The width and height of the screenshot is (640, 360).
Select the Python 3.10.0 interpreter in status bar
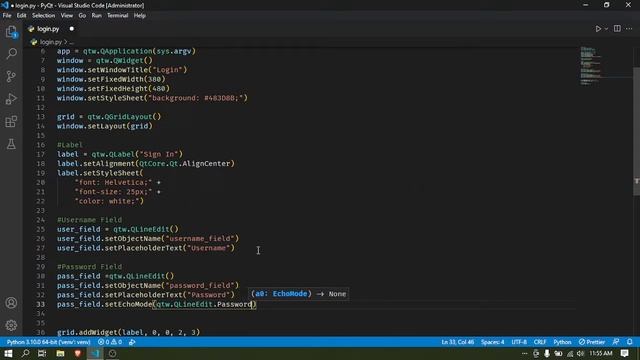48,342
